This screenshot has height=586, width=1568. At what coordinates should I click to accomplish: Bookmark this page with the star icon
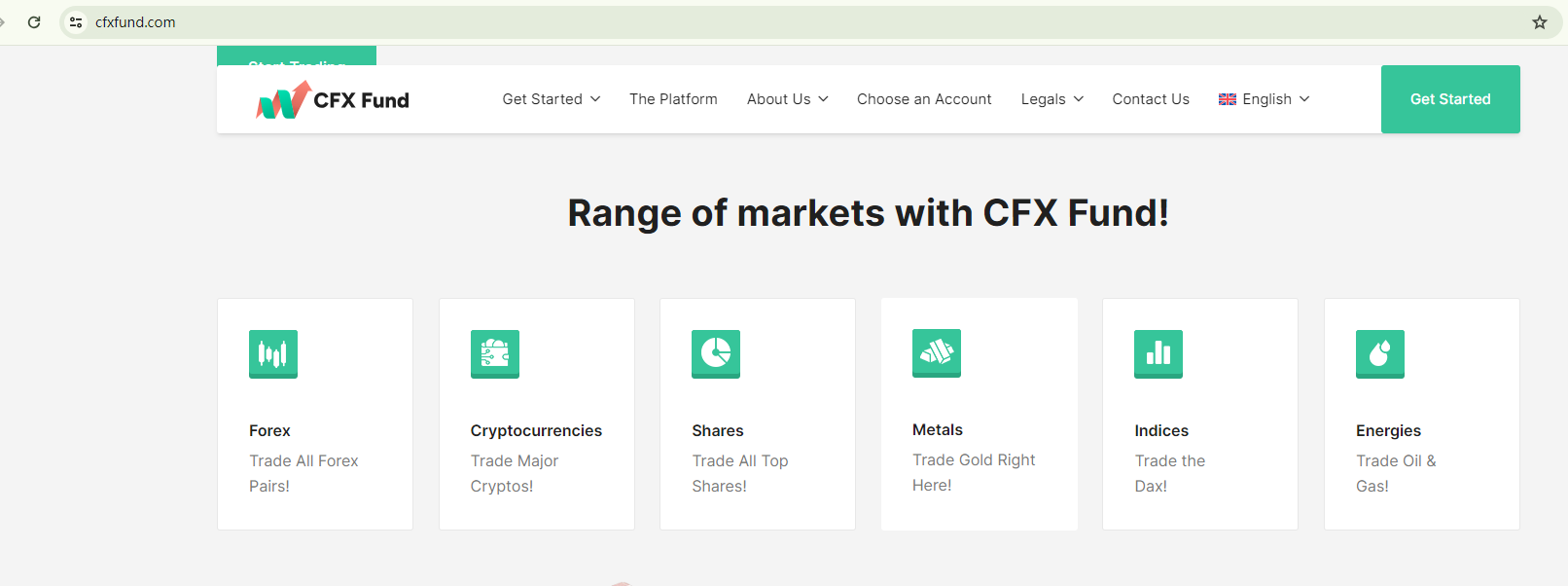tap(1540, 22)
